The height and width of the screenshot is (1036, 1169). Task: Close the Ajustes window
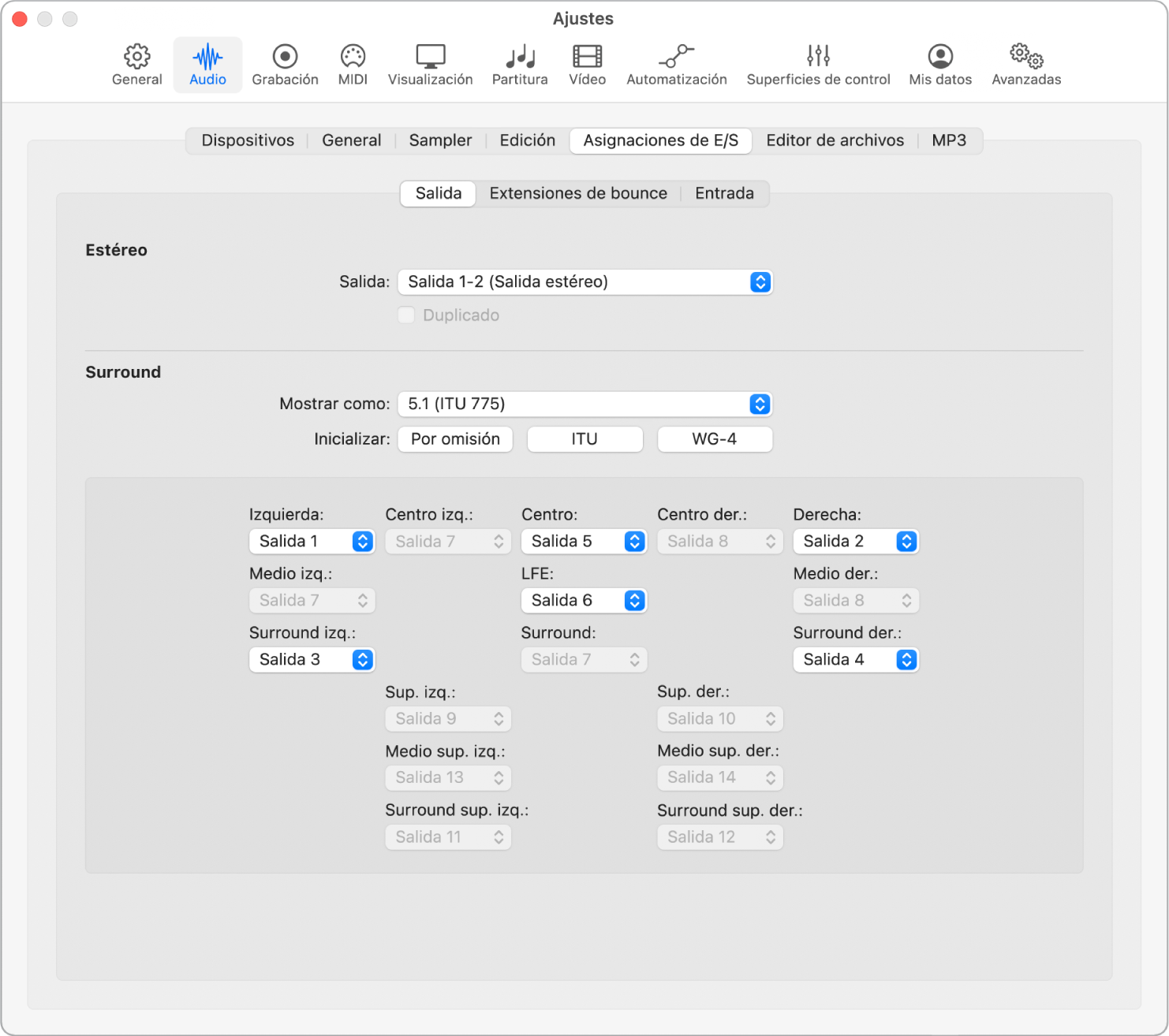tap(20, 19)
